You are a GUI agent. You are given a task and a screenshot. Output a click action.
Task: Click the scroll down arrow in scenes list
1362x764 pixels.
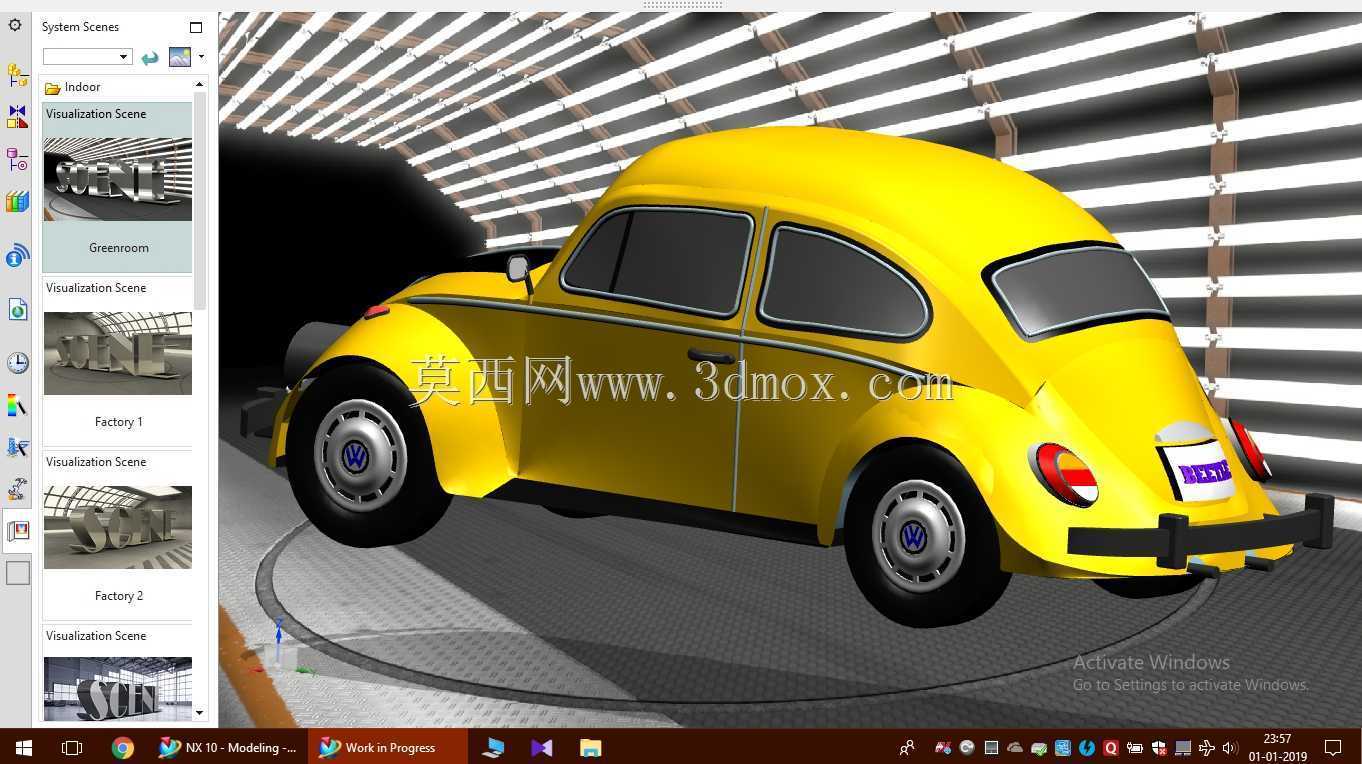coord(200,713)
